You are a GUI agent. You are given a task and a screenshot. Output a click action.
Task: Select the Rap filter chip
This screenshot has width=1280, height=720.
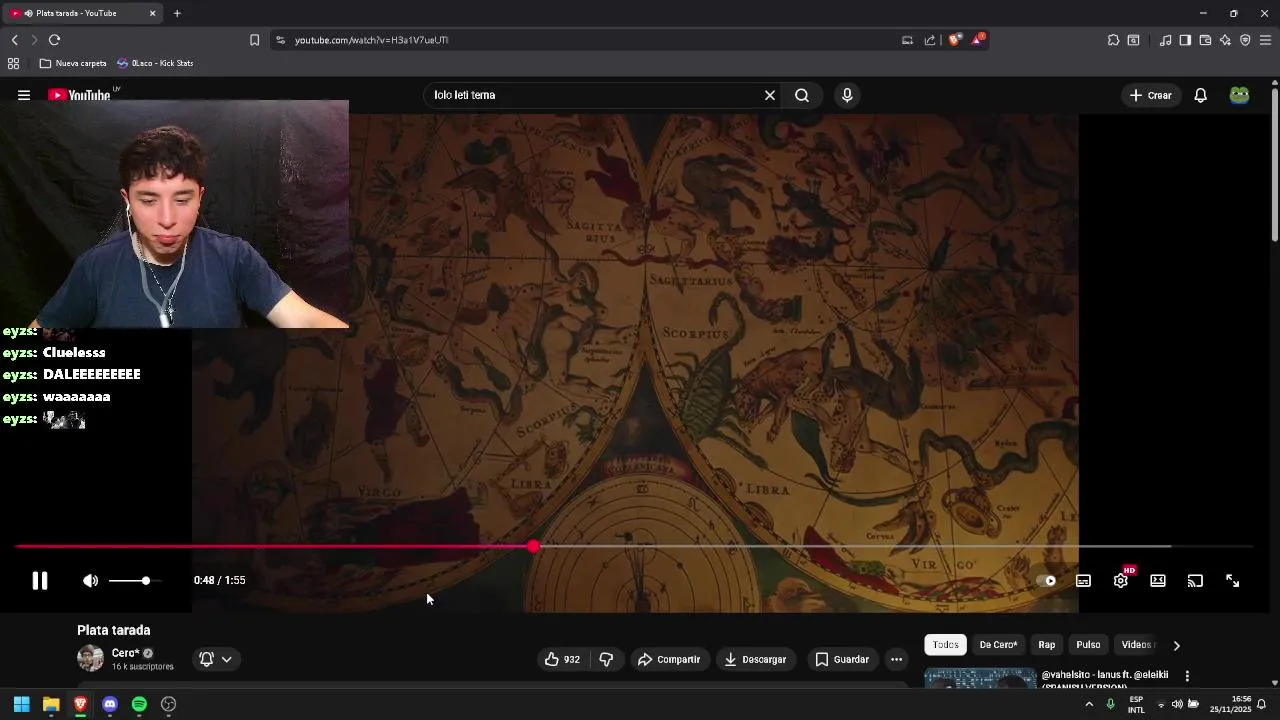click(x=1047, y=645)
